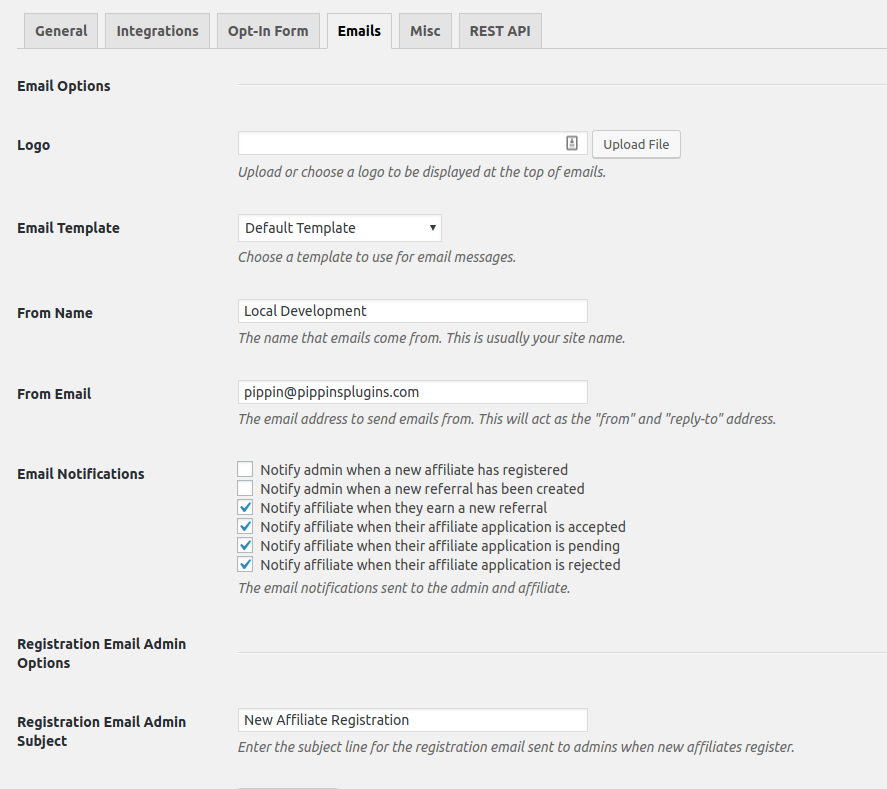The width and height of the screenshot is (887, 789).
Task: Turn off rejected affiliate application notification
Action: 245,564
